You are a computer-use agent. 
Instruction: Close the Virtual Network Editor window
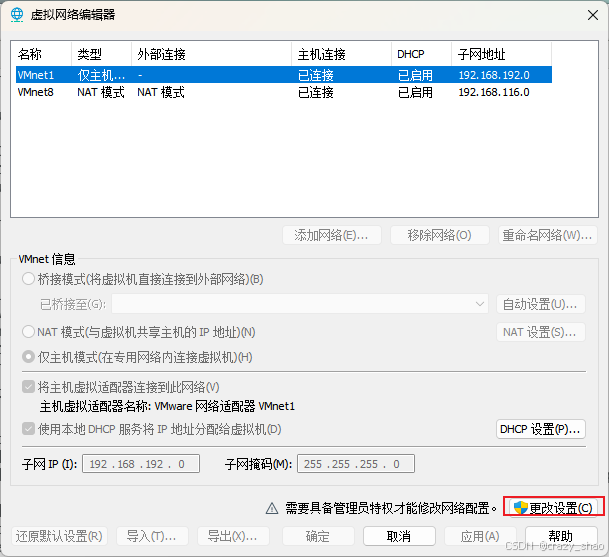click(593, 15)
